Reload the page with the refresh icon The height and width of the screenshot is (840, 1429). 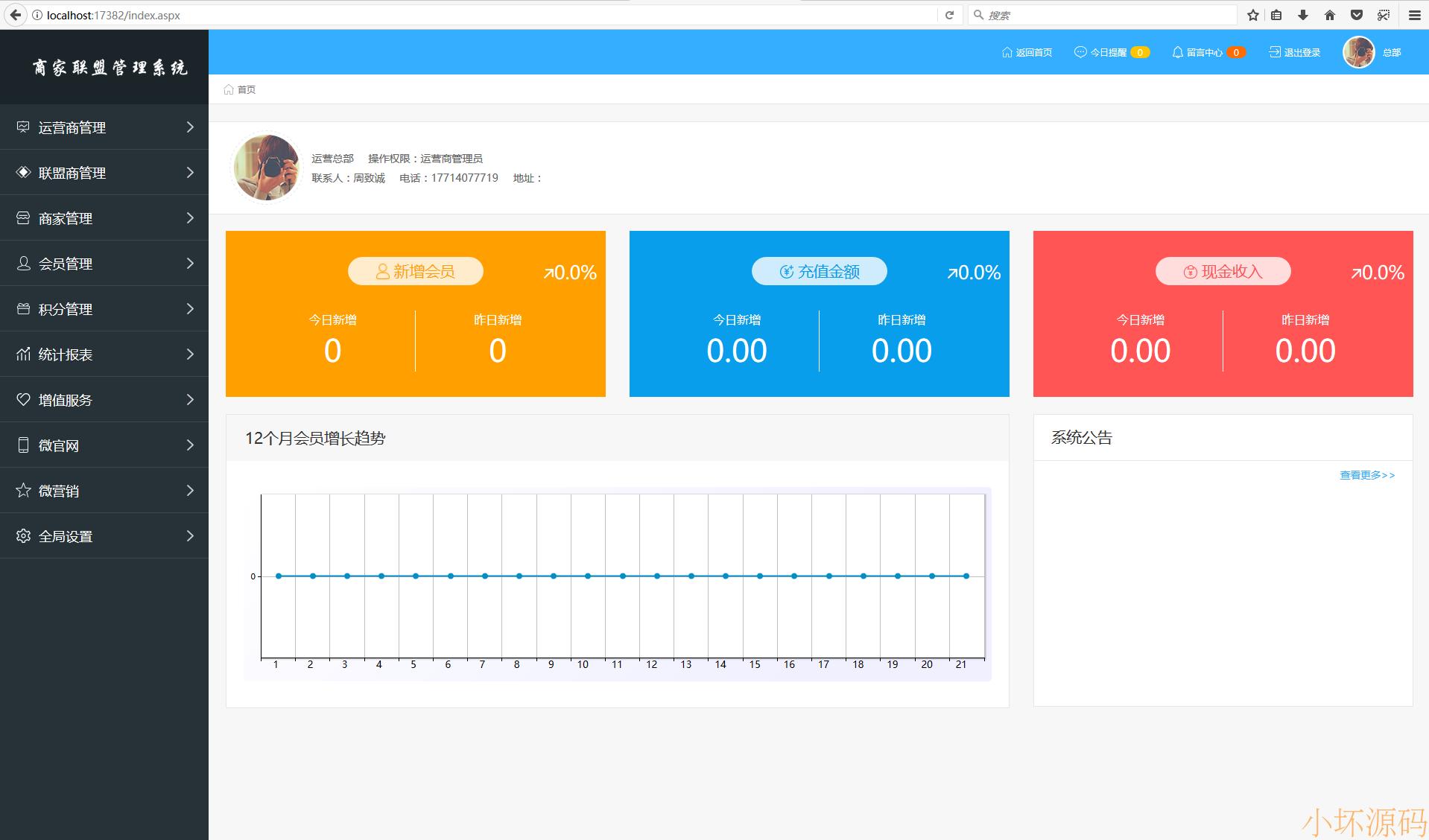[949, 15]
